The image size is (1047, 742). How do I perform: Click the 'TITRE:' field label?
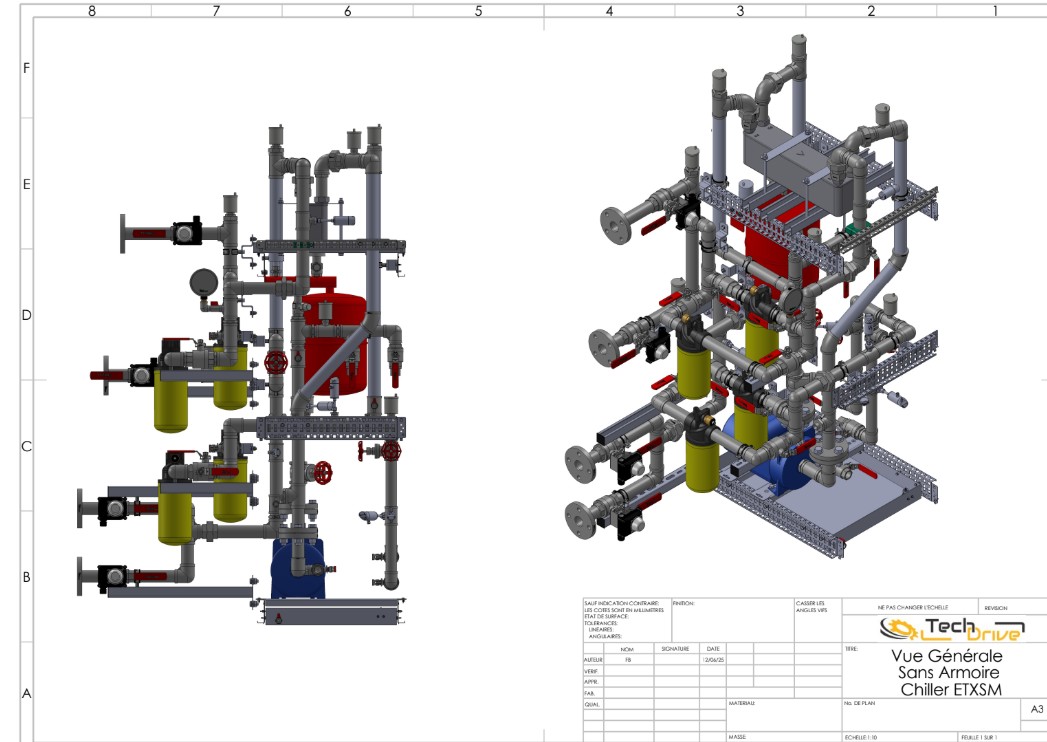(851, 648)
